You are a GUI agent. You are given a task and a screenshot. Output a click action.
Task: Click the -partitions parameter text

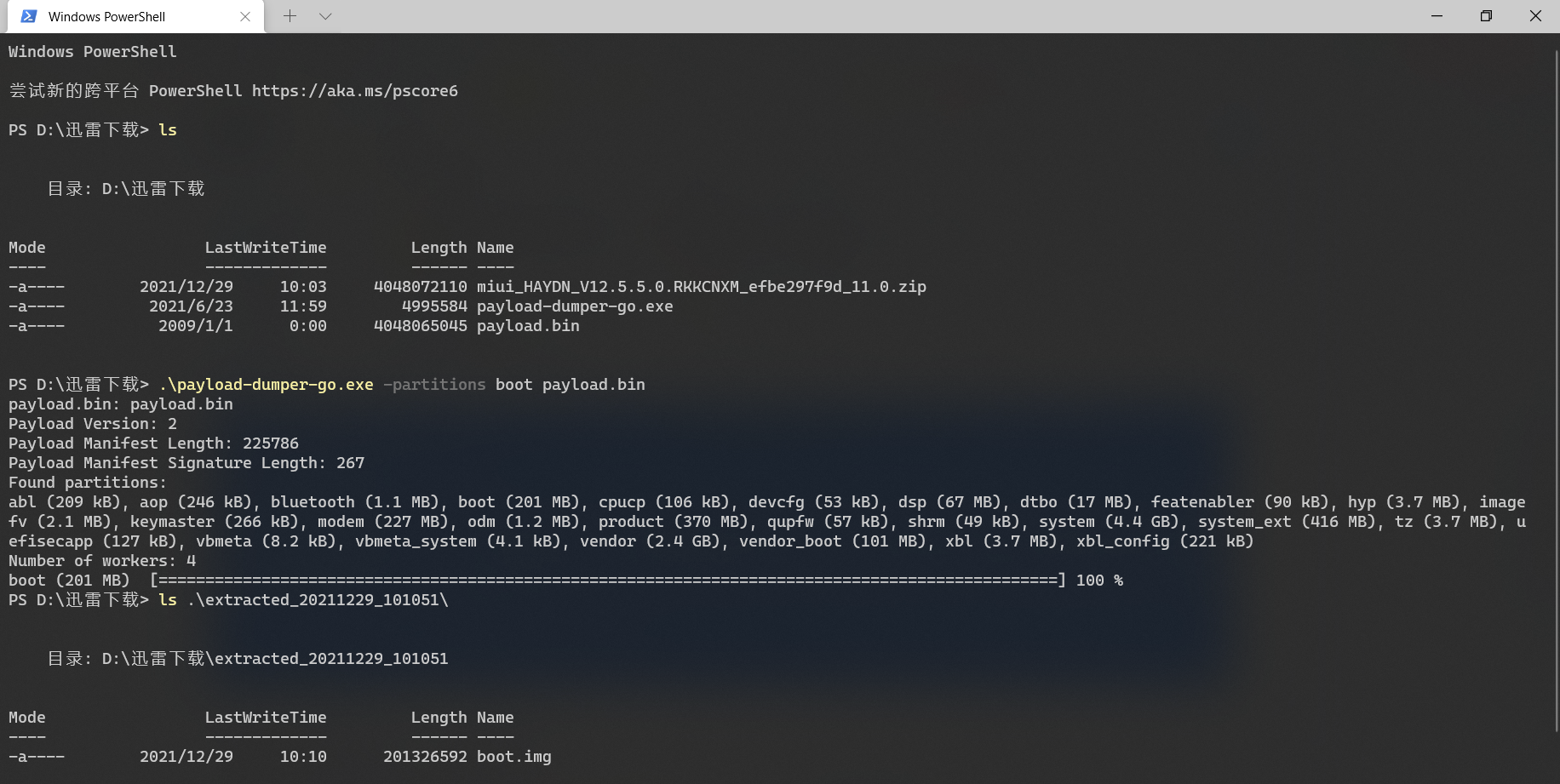tap(434, 385)
